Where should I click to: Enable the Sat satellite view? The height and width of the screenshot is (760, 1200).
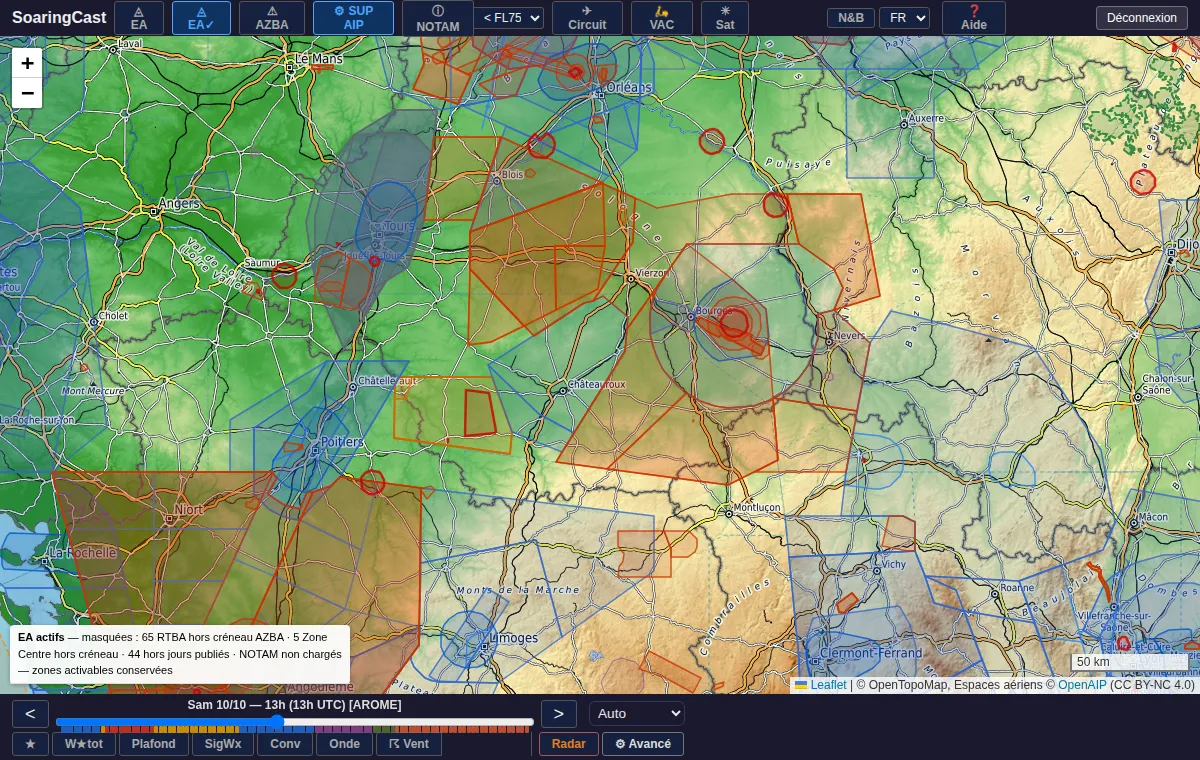tap(725, 18)
